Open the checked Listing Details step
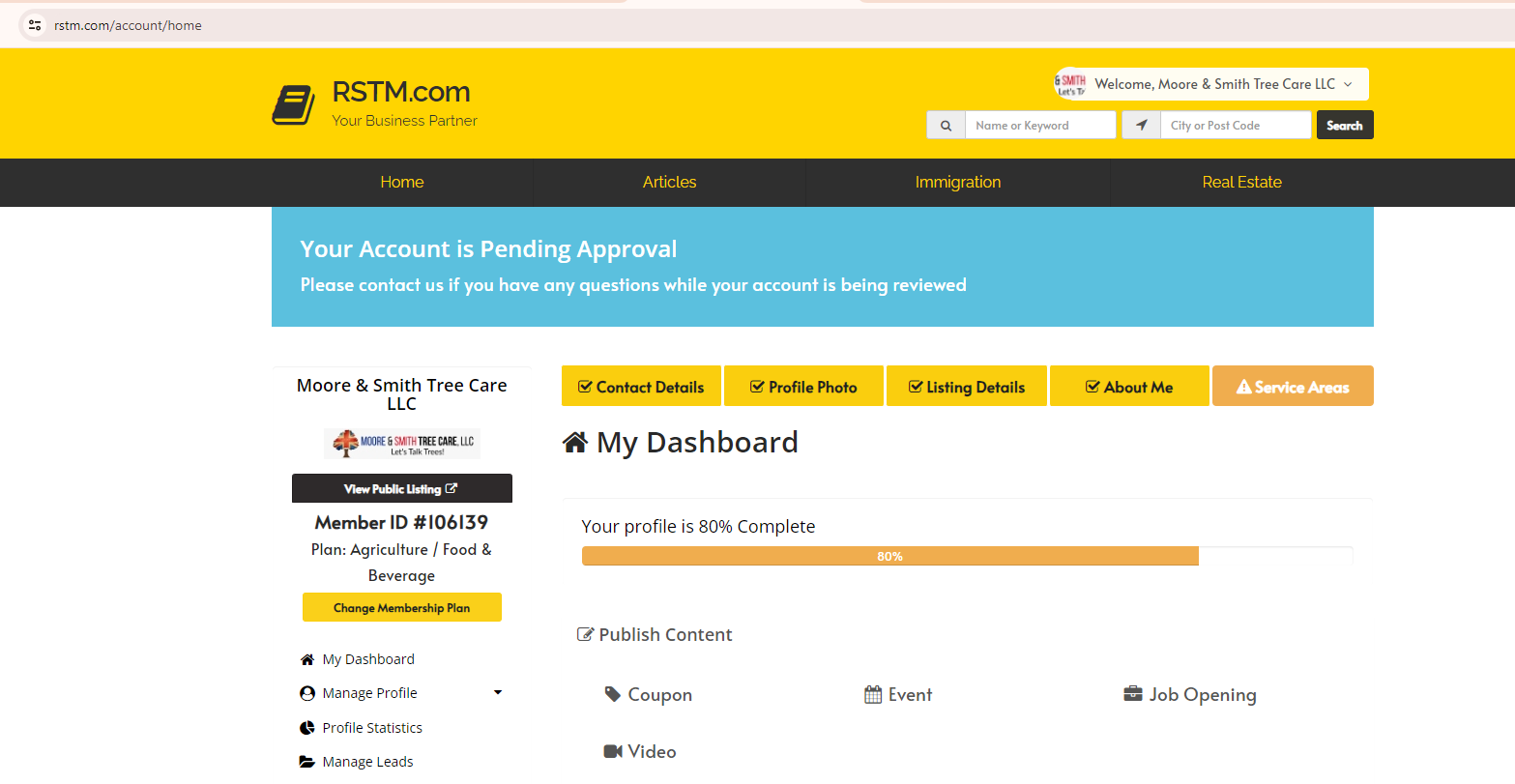This screenshot has height=784, width=1515. coord(966,387)
